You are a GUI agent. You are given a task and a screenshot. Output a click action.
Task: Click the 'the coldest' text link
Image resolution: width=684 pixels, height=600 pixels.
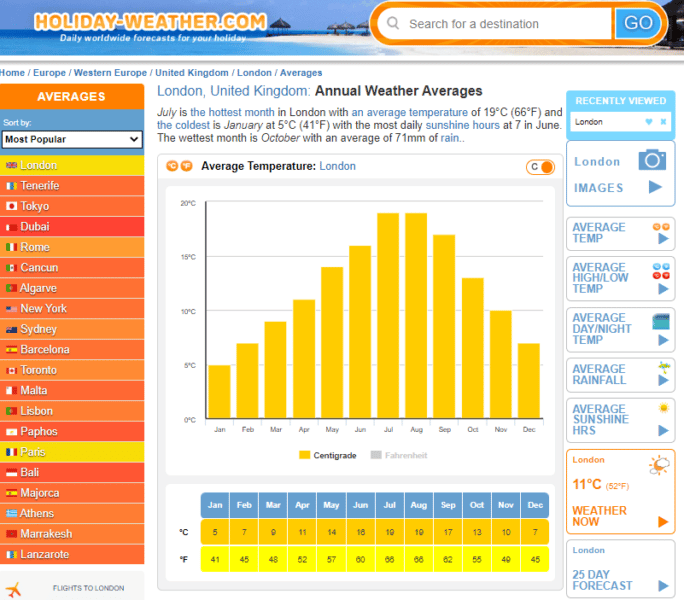pos(183,125)
